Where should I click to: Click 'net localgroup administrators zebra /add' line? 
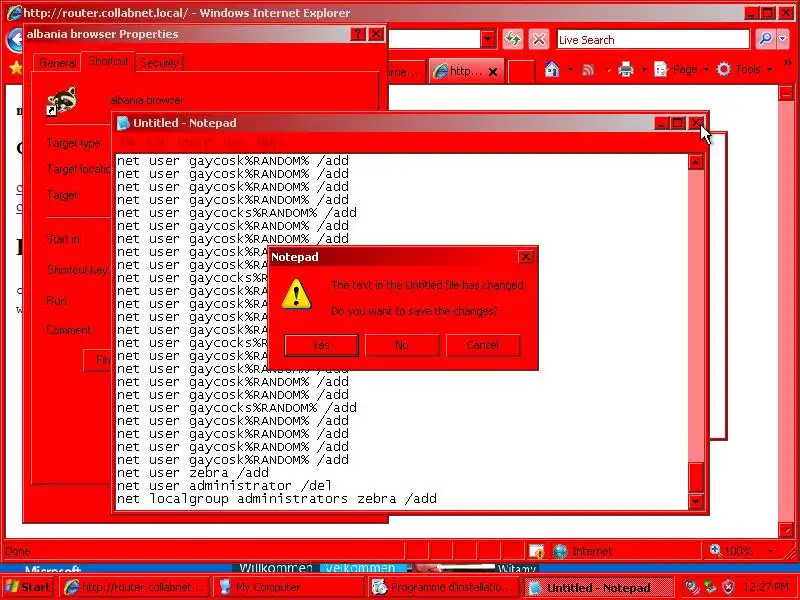277,499
